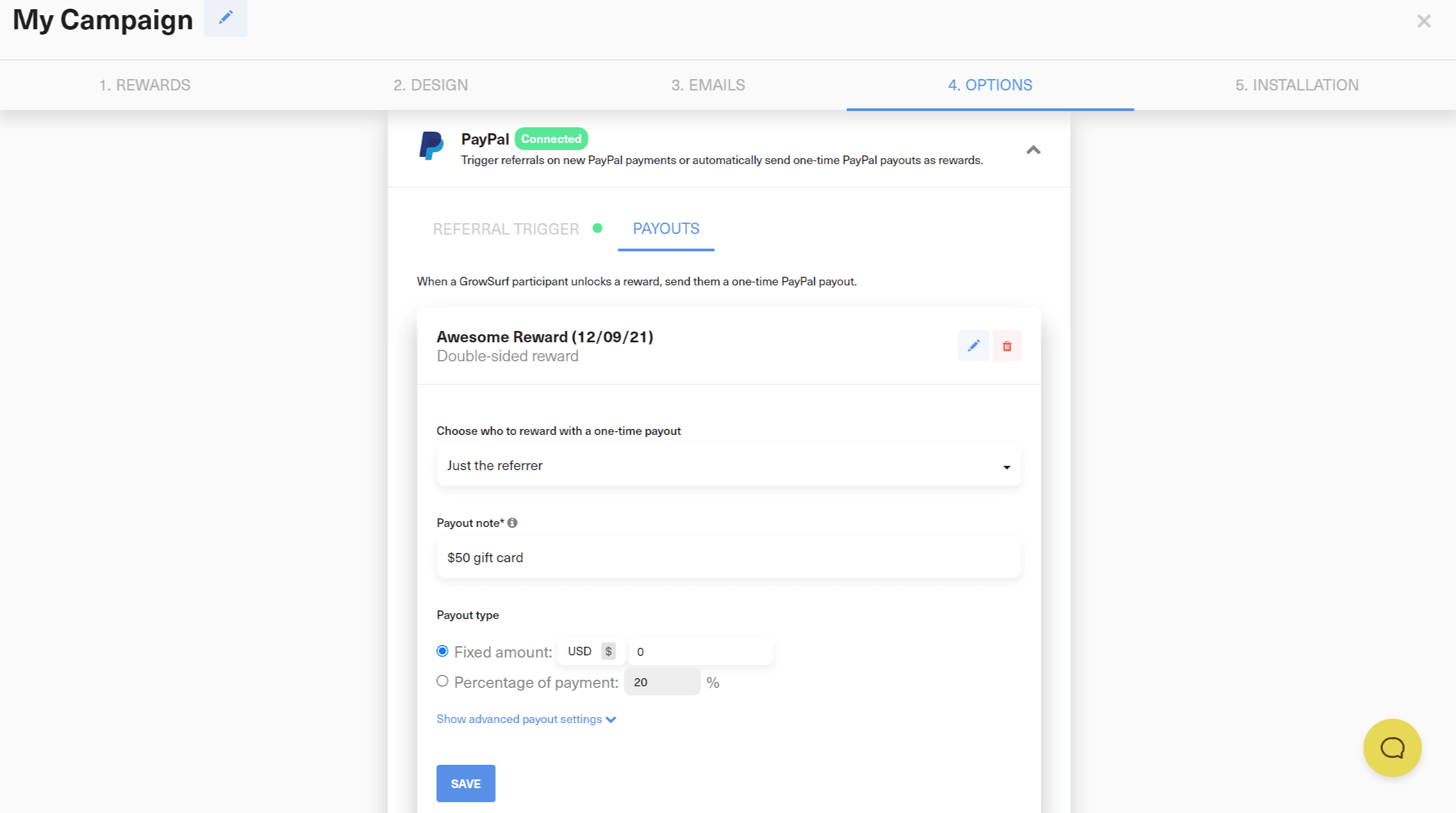Edit the campaign name with the pencil icon

tap(225, 18)
